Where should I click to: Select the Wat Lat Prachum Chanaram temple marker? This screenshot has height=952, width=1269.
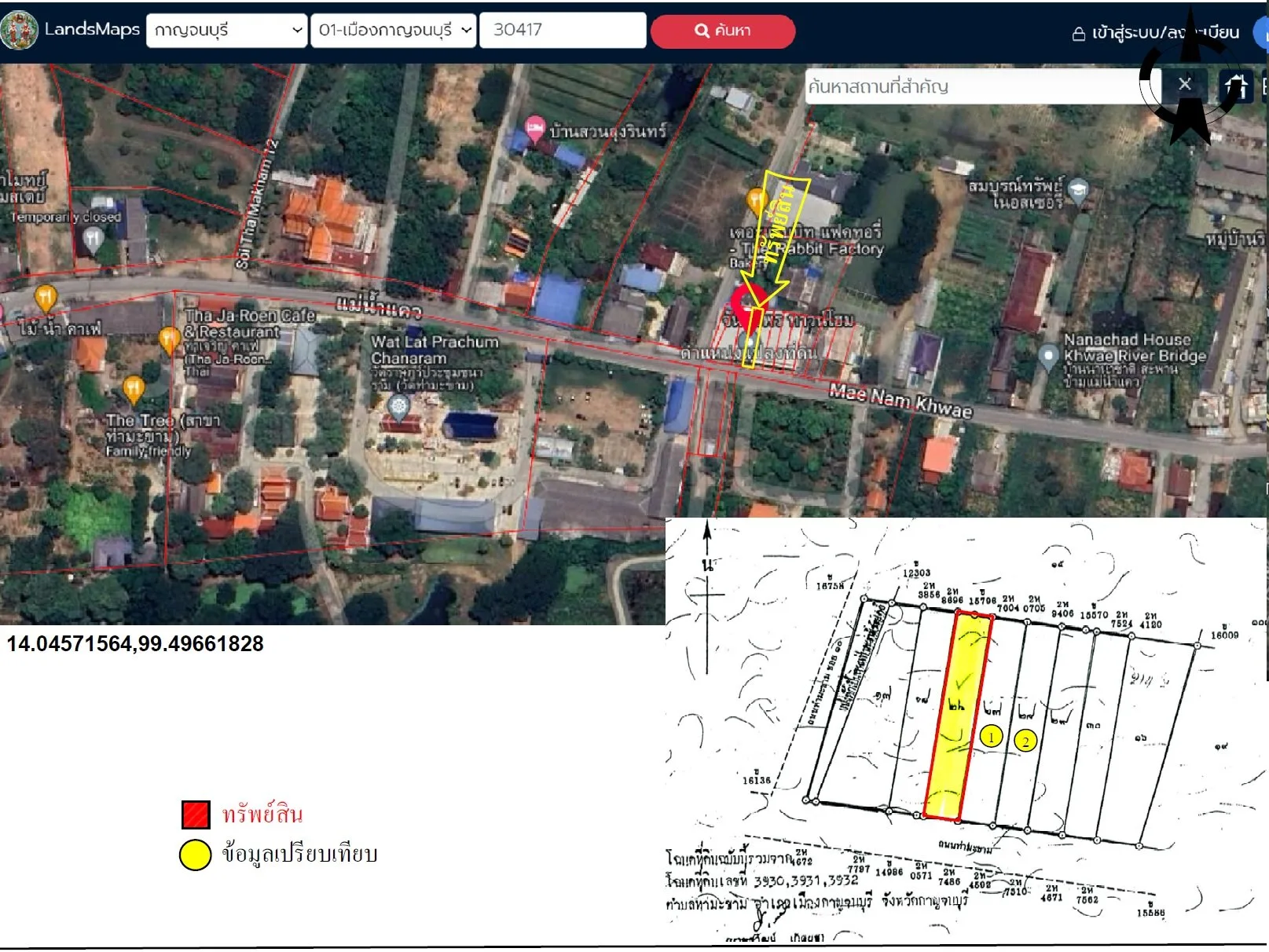pyautogui.click(x=399, y=407)
